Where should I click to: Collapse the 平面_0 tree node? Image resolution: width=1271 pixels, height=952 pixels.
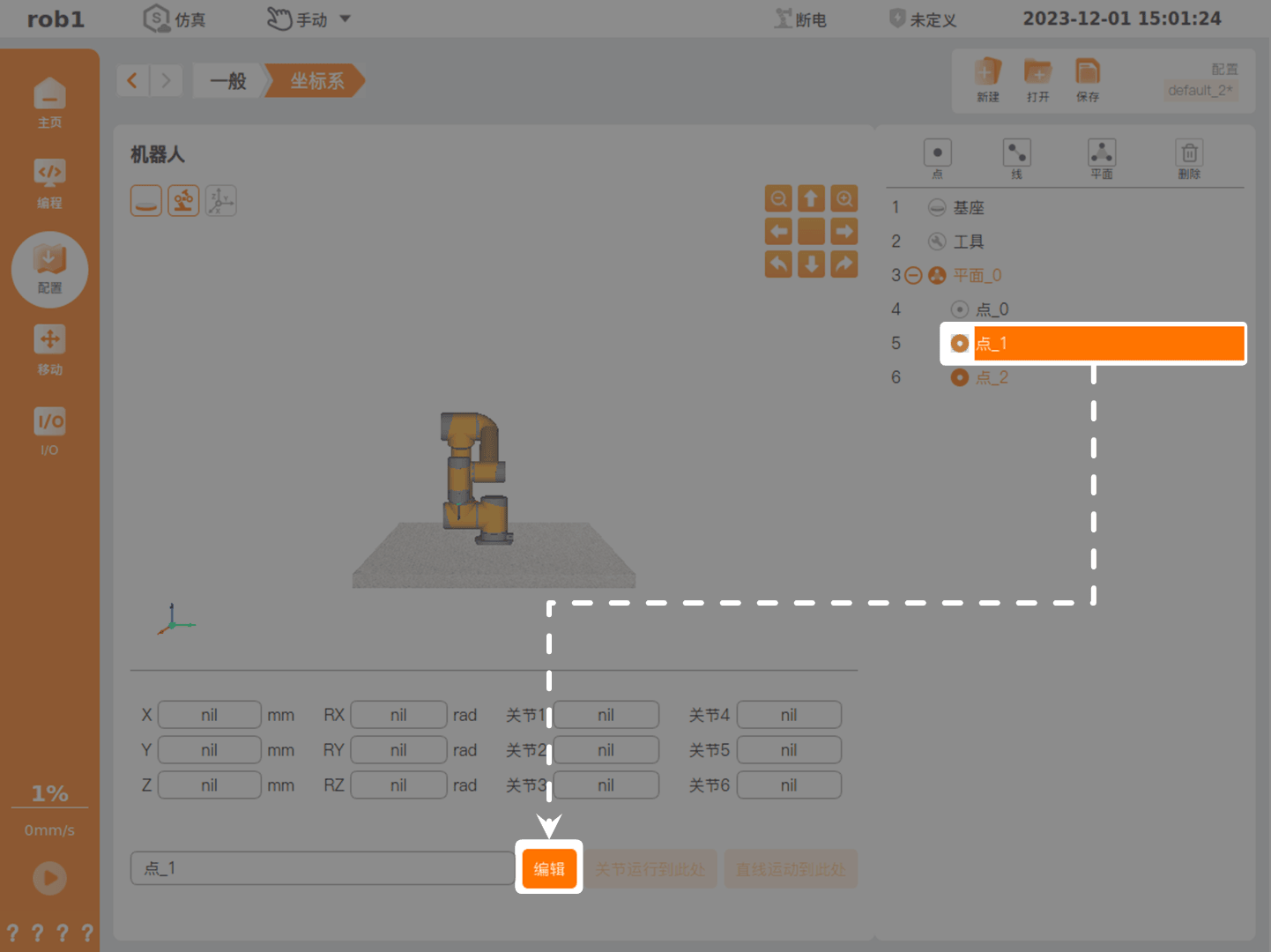point(914,276)
